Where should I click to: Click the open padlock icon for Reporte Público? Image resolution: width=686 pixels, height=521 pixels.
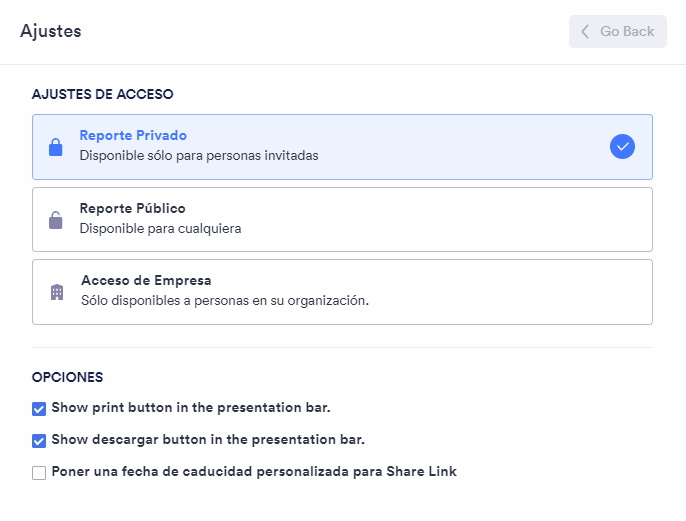tap(56, 220)
